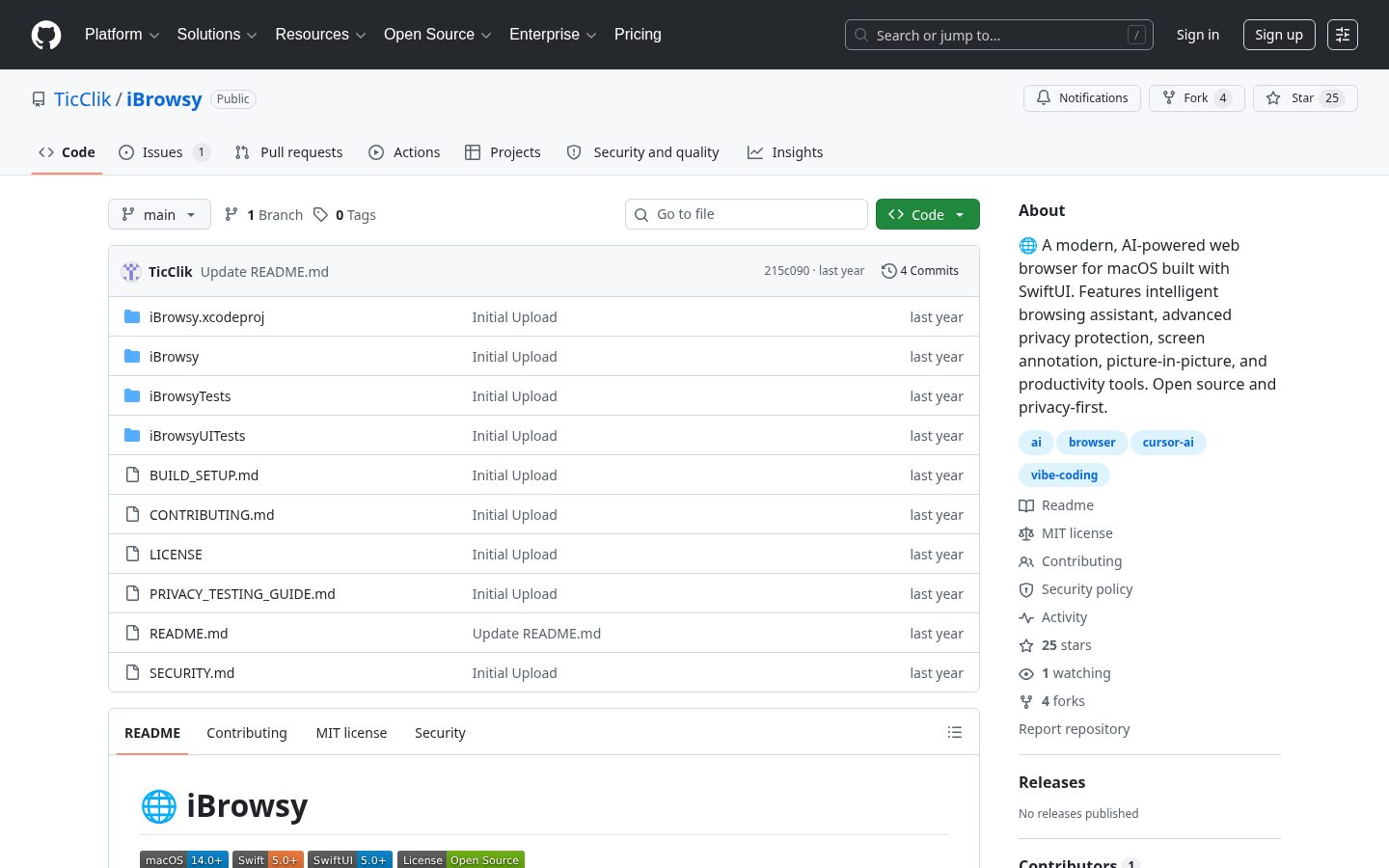
Task: Open the Security policy sidebar link
Action: tap(1076, 589)
